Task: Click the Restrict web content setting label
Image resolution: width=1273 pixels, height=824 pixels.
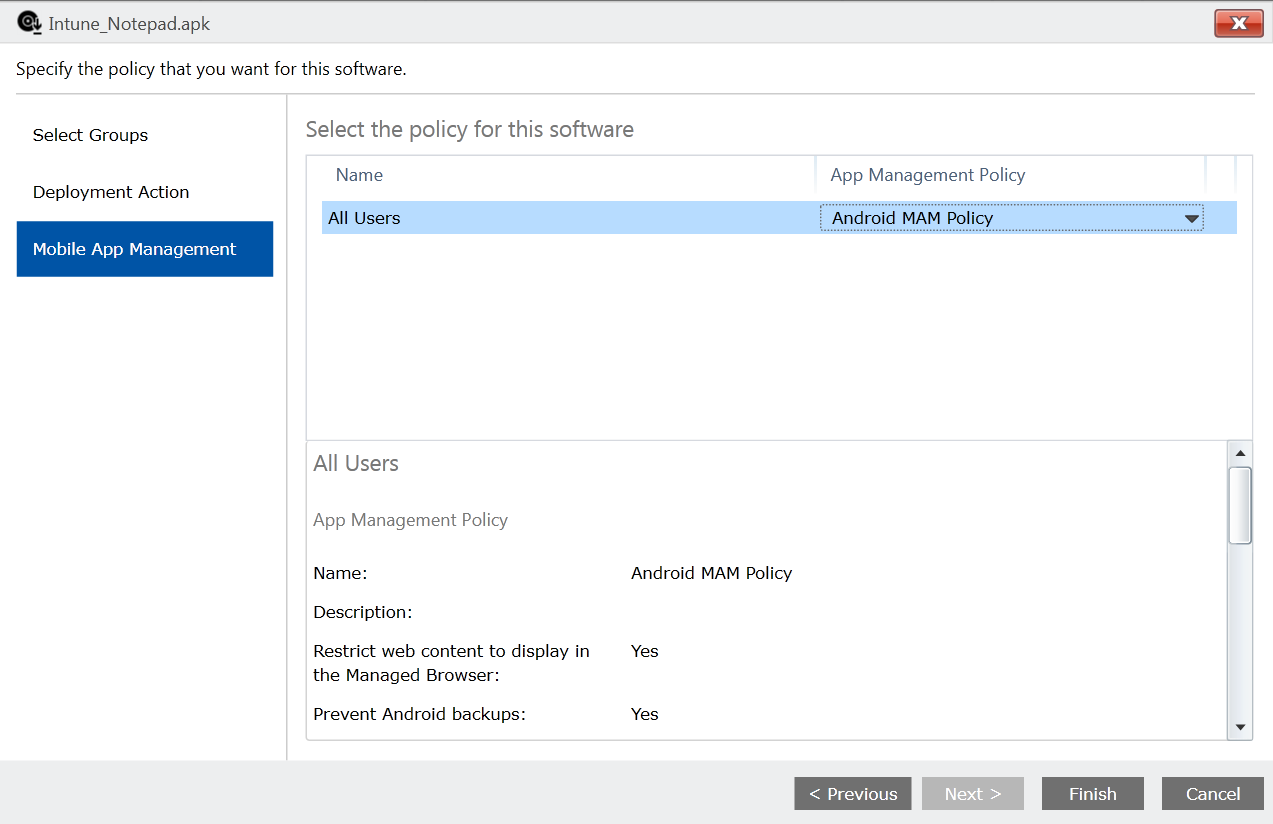Action: tap(451, 663)
